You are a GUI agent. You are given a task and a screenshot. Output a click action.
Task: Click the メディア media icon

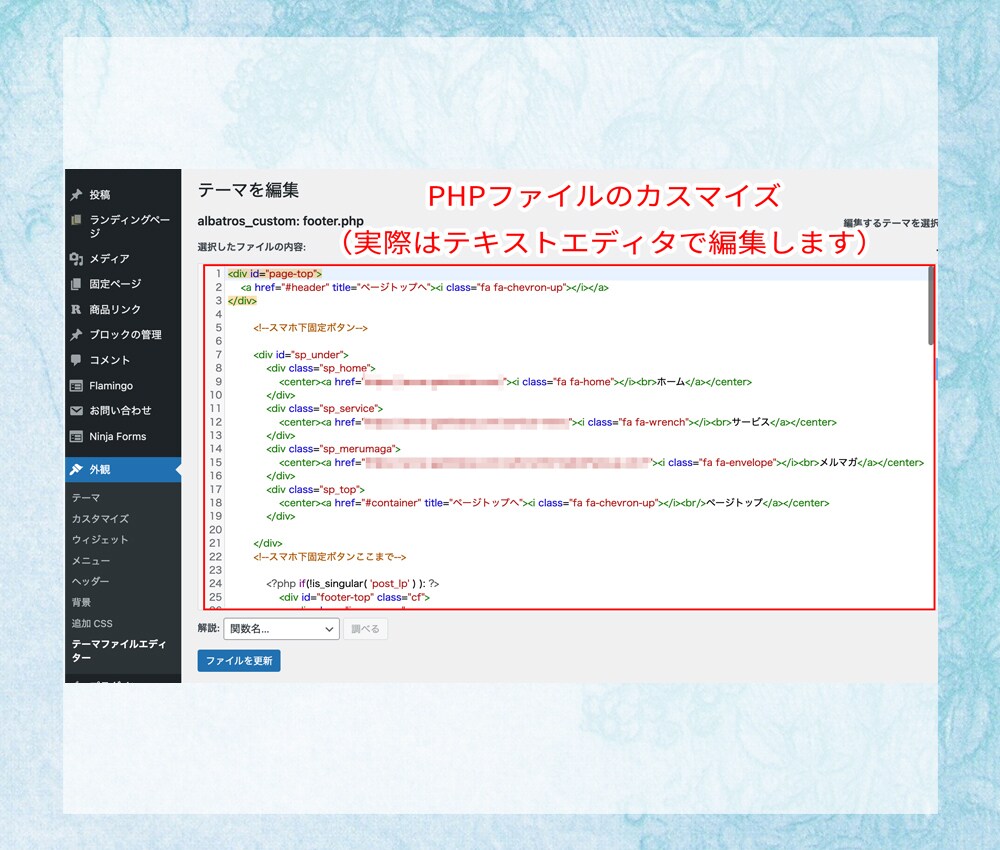pyautogui.click(x=77, y=258)
